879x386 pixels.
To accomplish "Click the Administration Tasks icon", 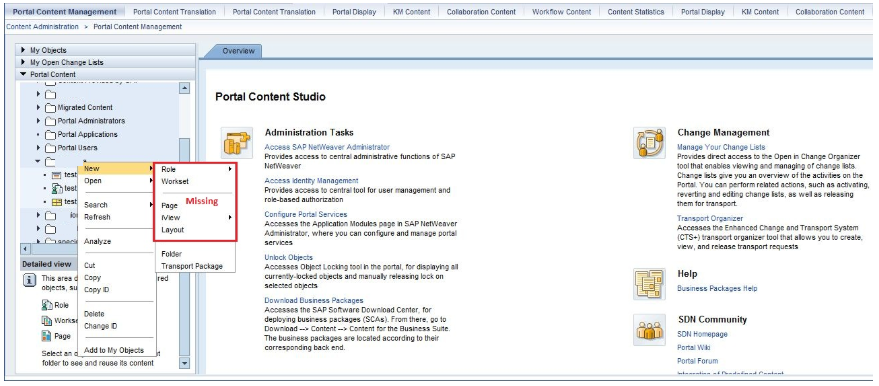I will (x=237, y=143).
